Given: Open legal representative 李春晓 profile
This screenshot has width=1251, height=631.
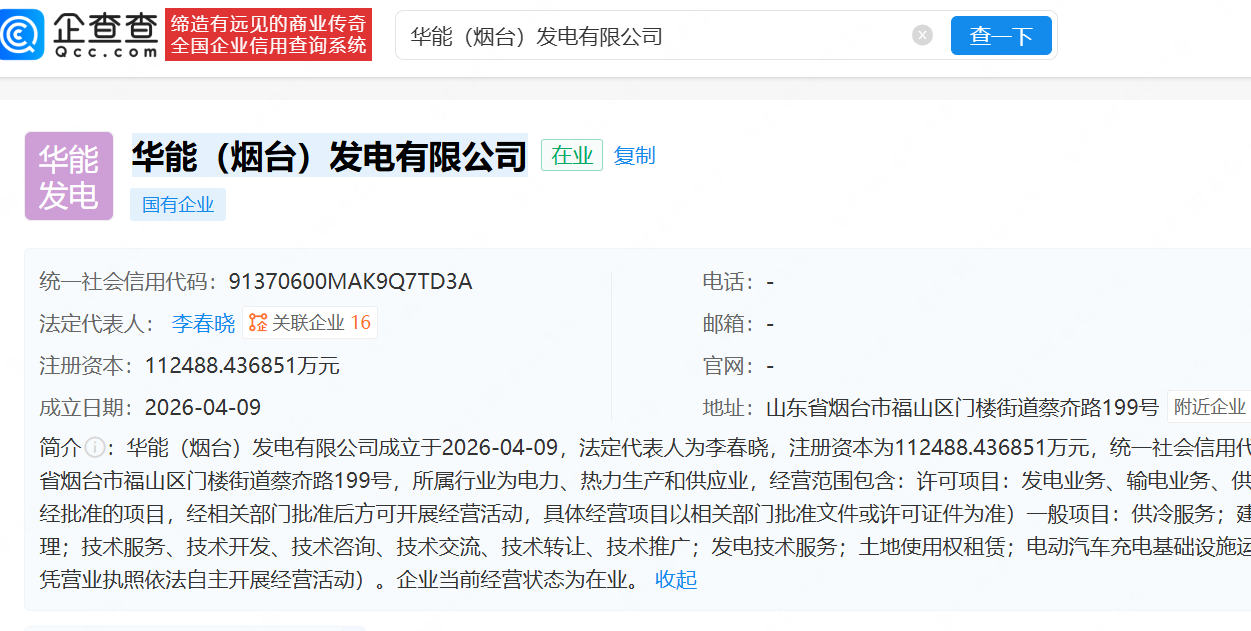Looking at the screenshot, I should 203,324.
